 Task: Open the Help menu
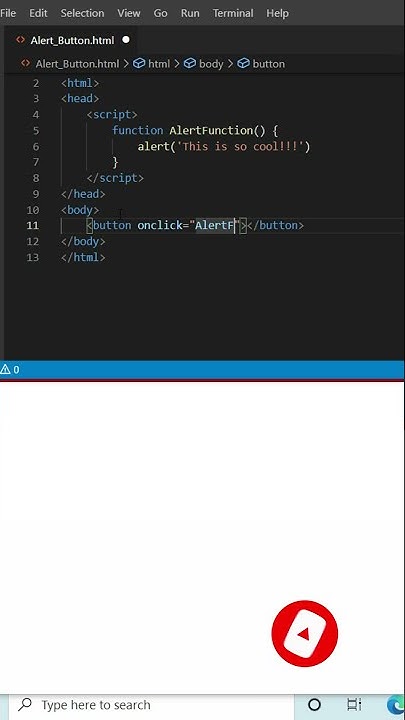click(x=277, y=13)
